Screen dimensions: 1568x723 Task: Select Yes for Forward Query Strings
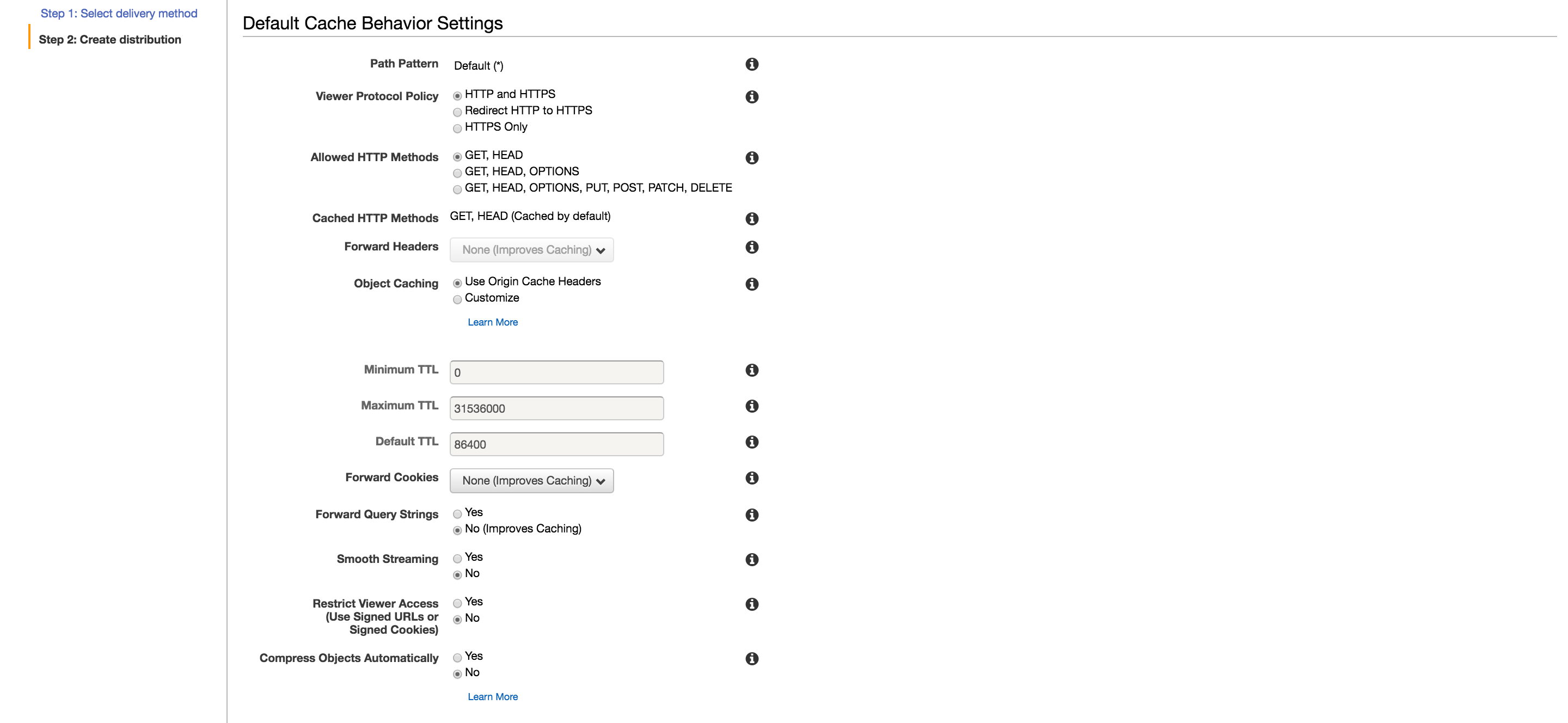(x=457, y=514)
